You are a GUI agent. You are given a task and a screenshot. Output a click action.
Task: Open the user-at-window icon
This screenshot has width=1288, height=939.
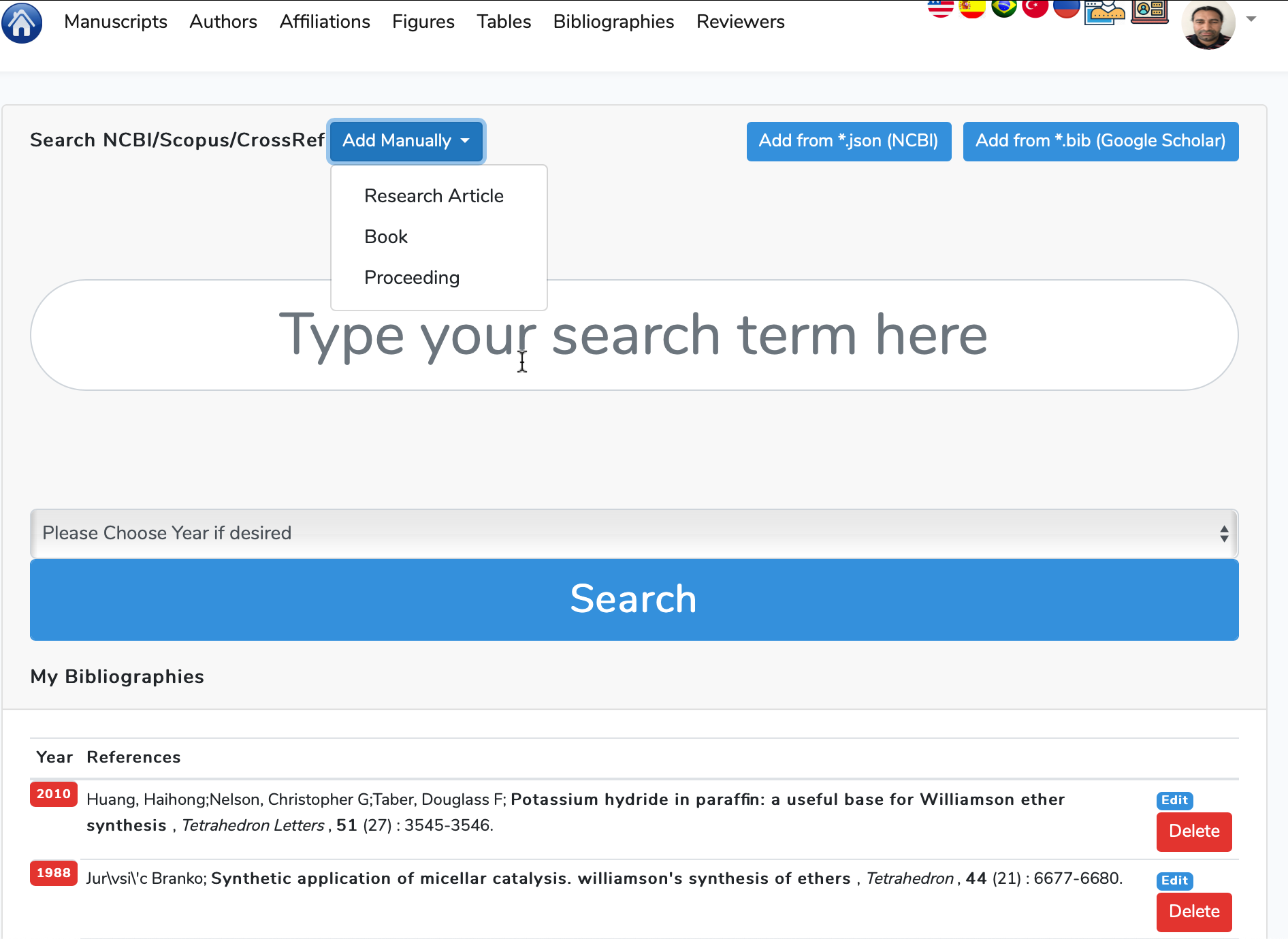pos(1104,12)
